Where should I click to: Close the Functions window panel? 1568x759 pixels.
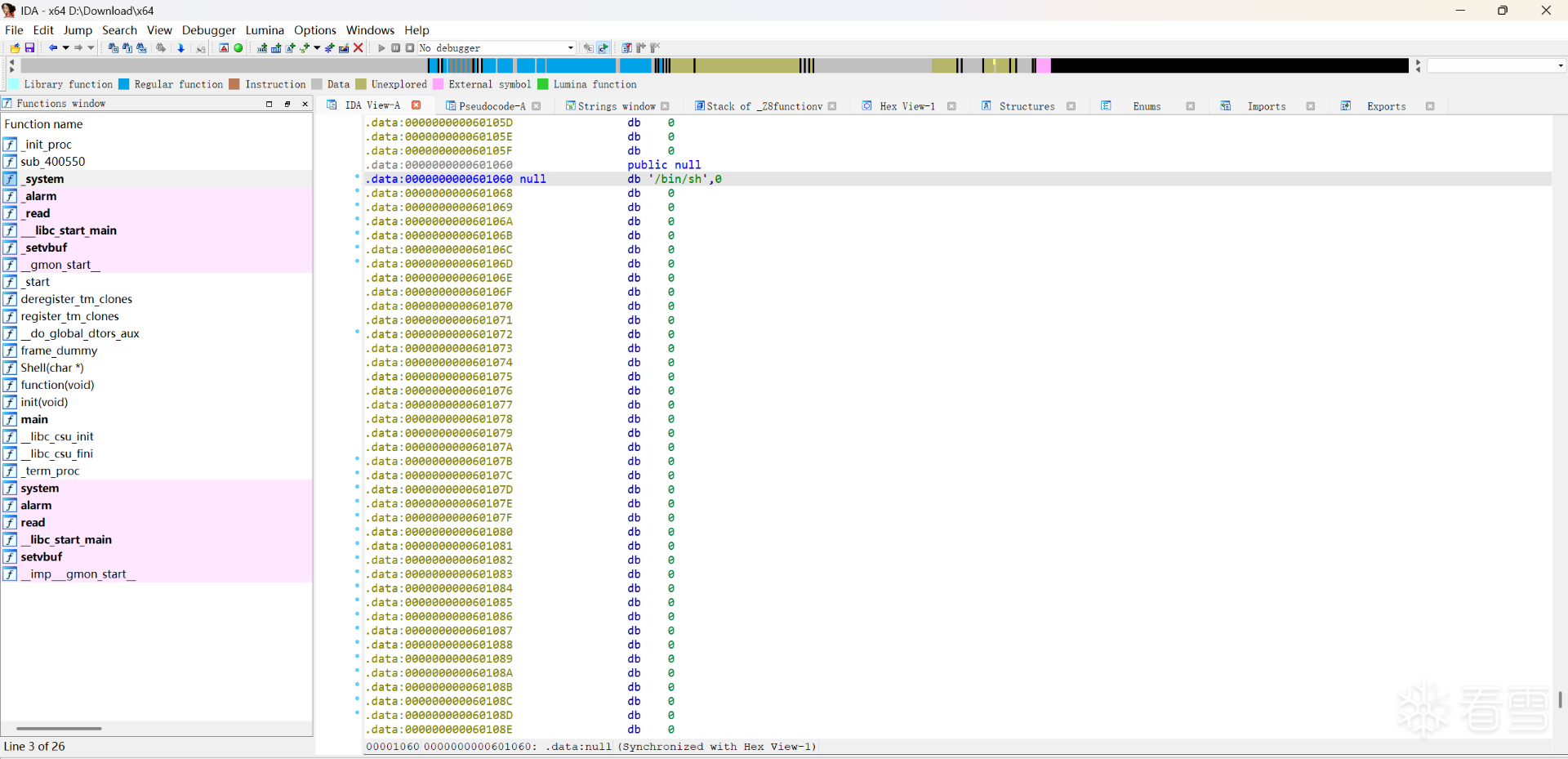(305, 104)
